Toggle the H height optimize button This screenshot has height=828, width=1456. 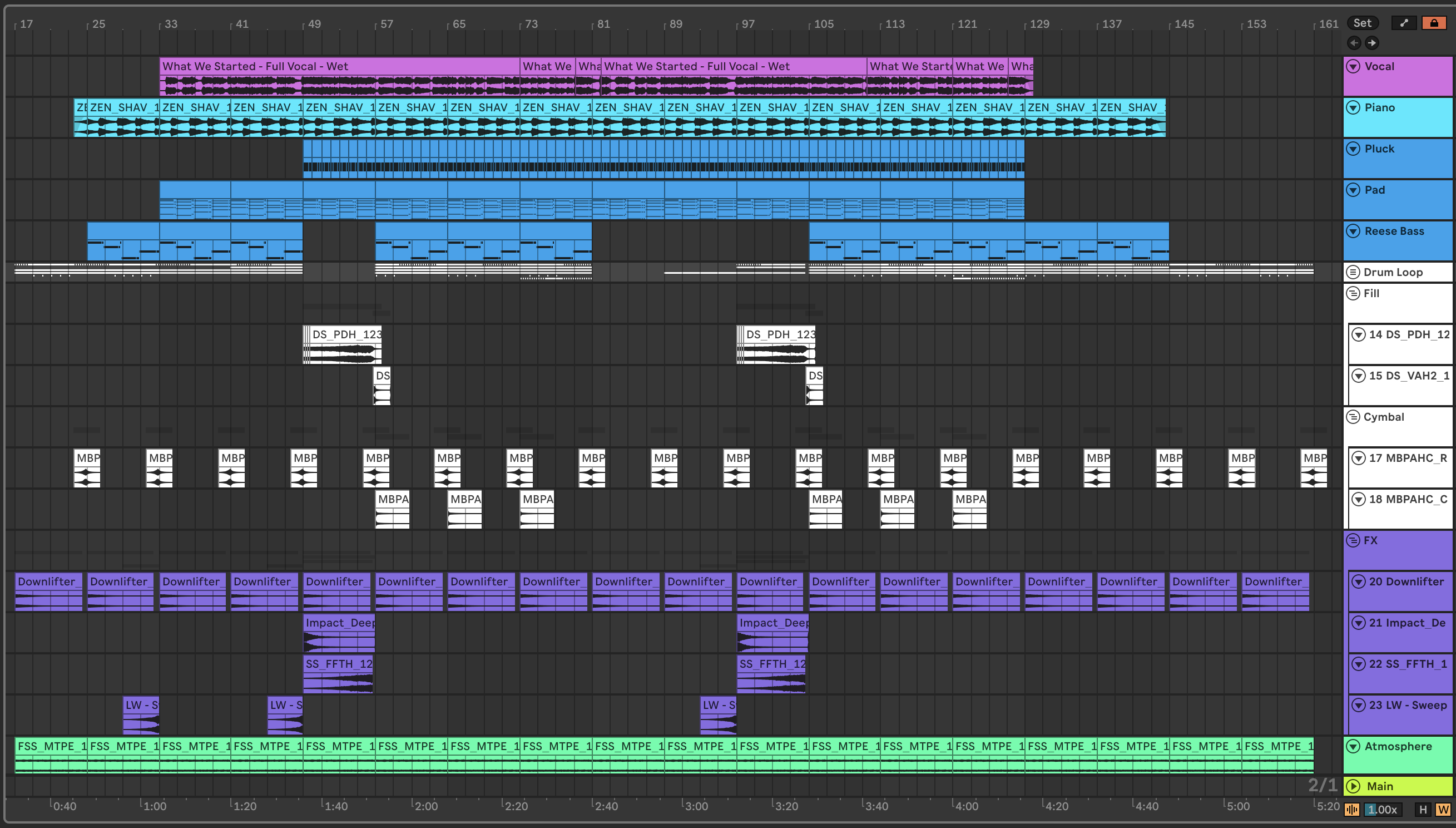pyautogui.click(x=1423, y=809)
